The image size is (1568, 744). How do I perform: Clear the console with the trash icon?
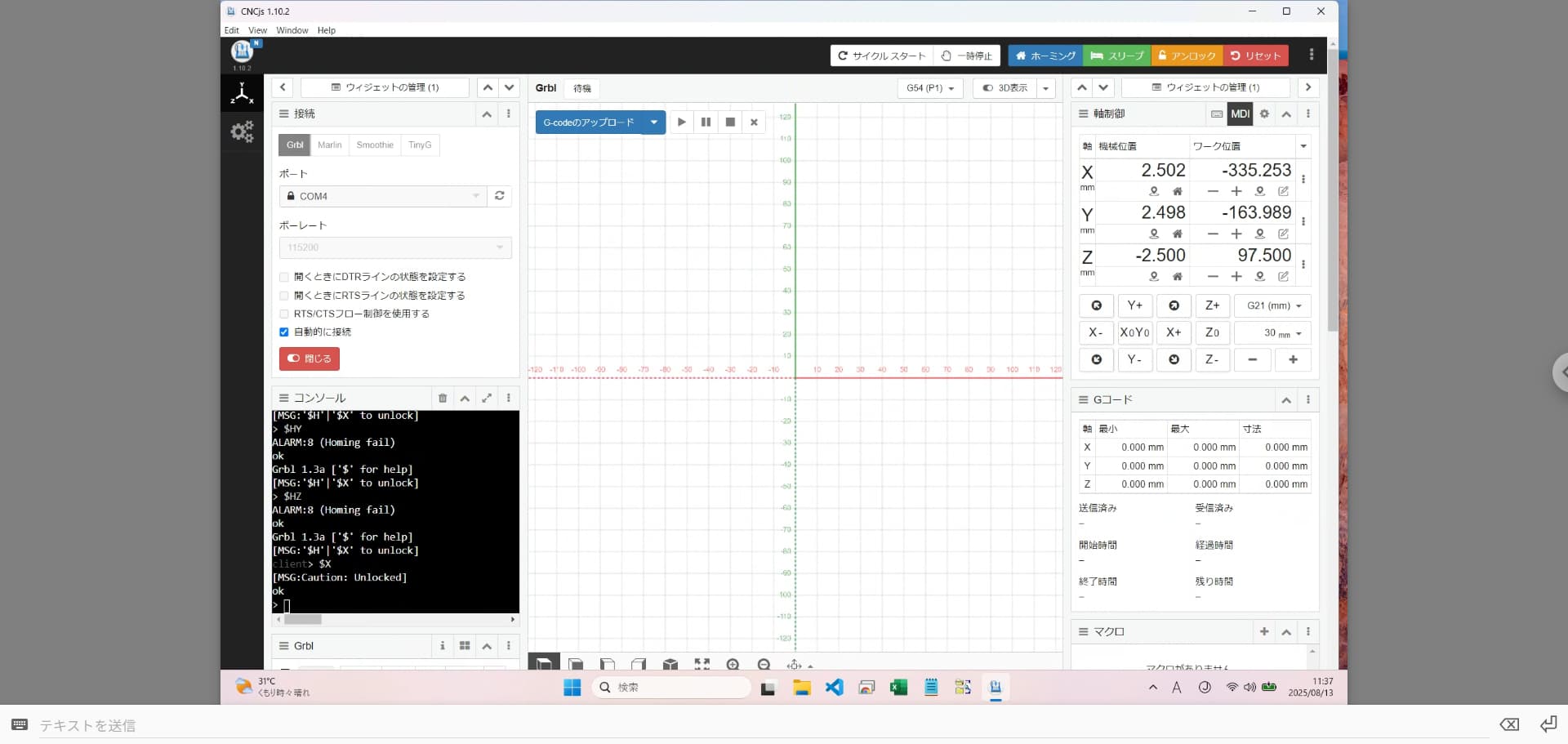point(443,399)
